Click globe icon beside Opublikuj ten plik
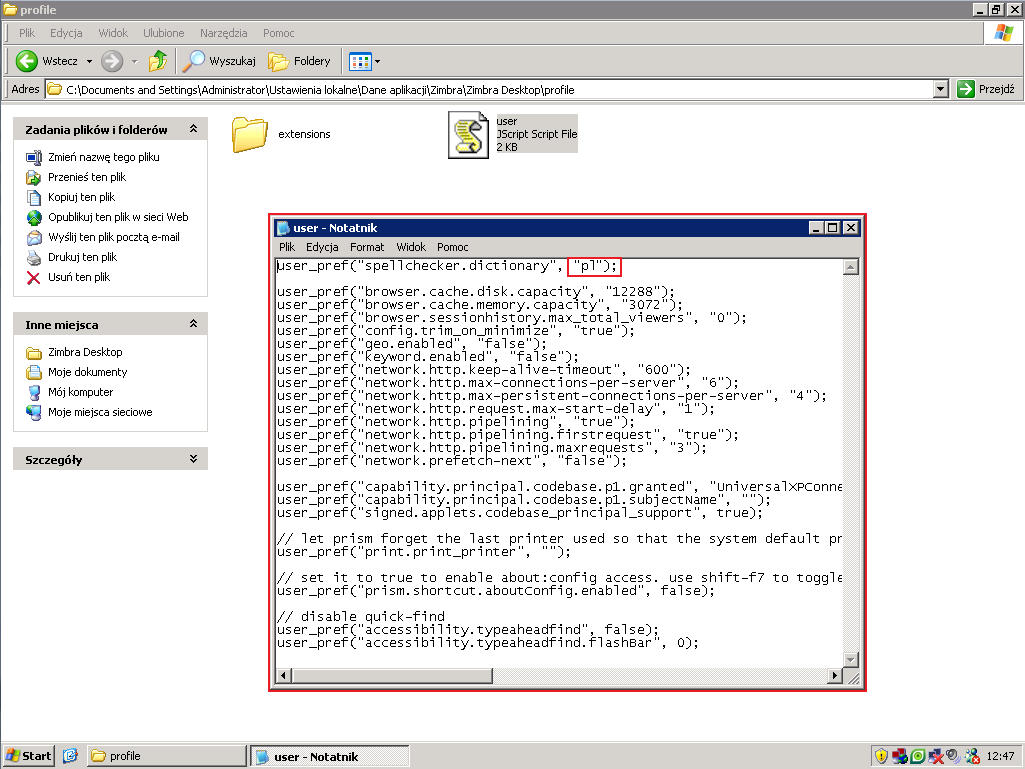 34,217
